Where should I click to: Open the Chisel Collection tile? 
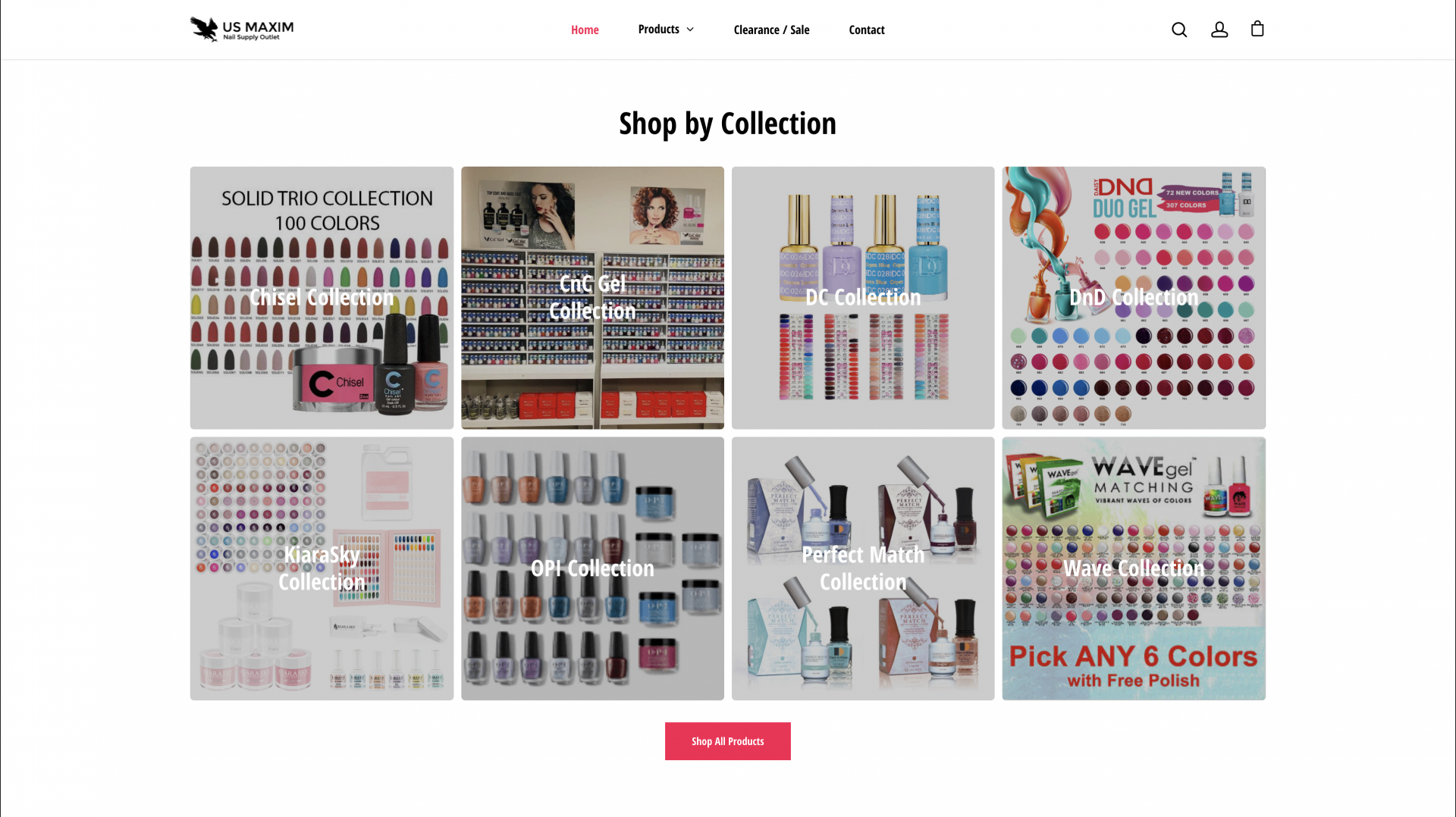point(322,298)
